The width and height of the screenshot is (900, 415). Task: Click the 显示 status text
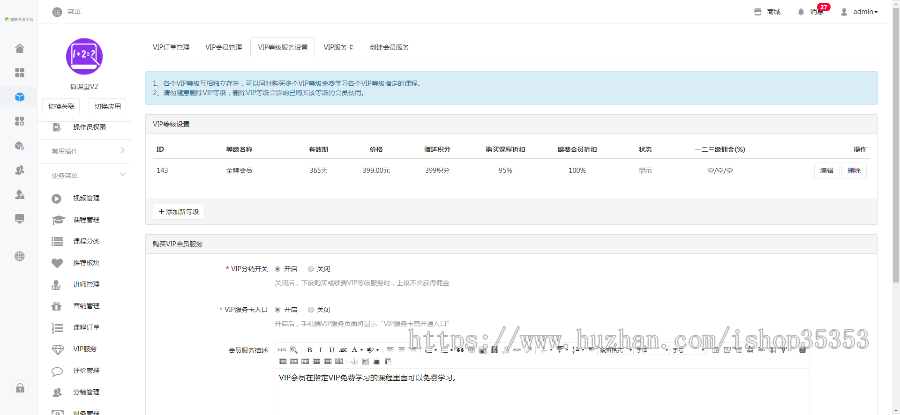coord(645,170)
